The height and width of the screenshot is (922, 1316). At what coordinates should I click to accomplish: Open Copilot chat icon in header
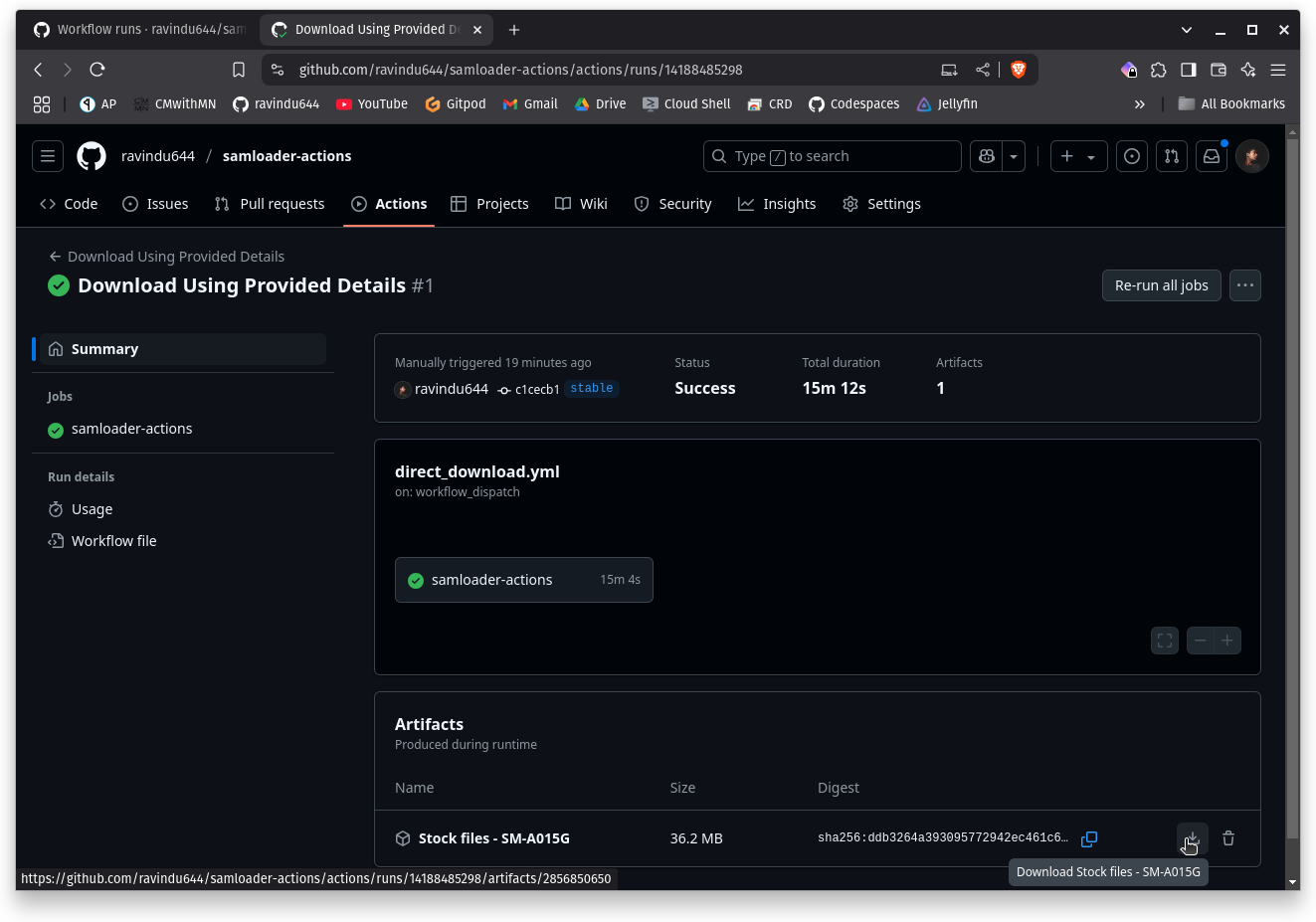(x=987, y=156)
